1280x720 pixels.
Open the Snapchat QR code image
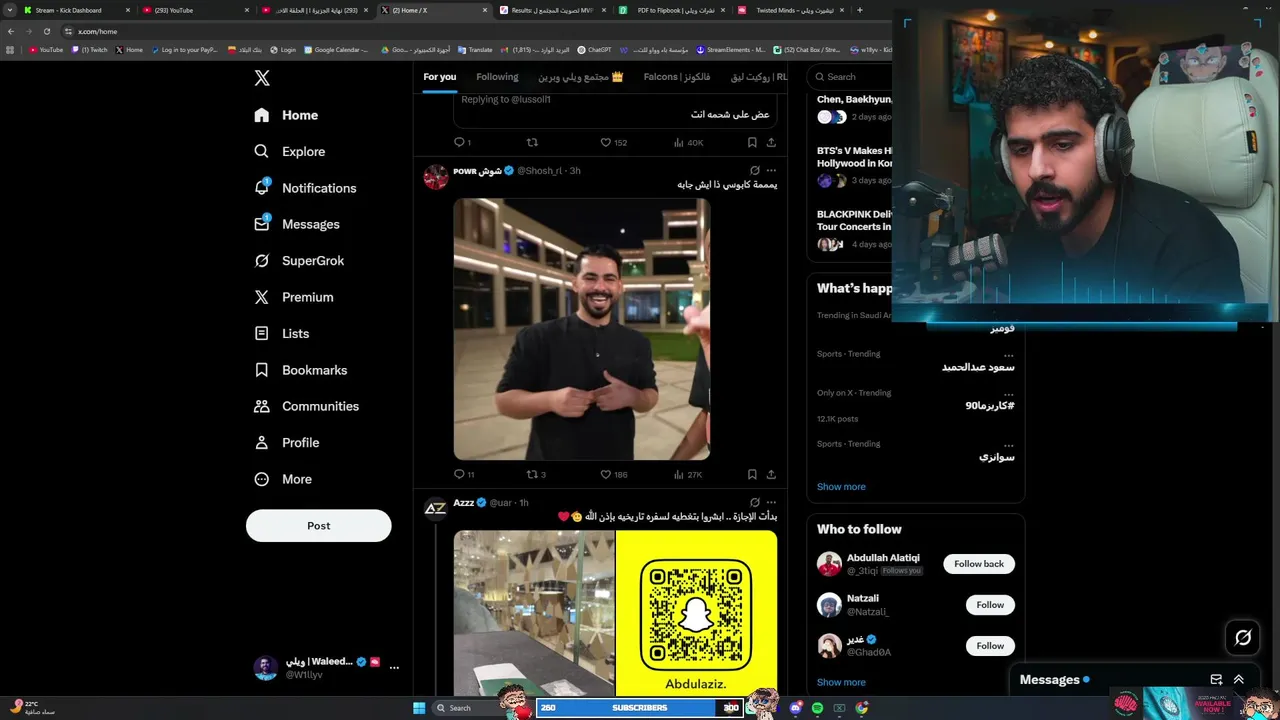pyautogui.click(x=697, y=613)
